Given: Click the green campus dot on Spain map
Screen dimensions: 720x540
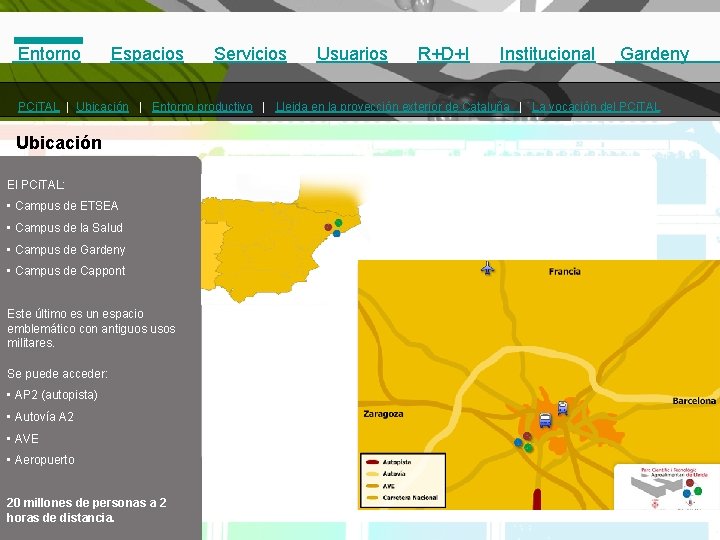Looking at the screenshot, I should (338, 223).
